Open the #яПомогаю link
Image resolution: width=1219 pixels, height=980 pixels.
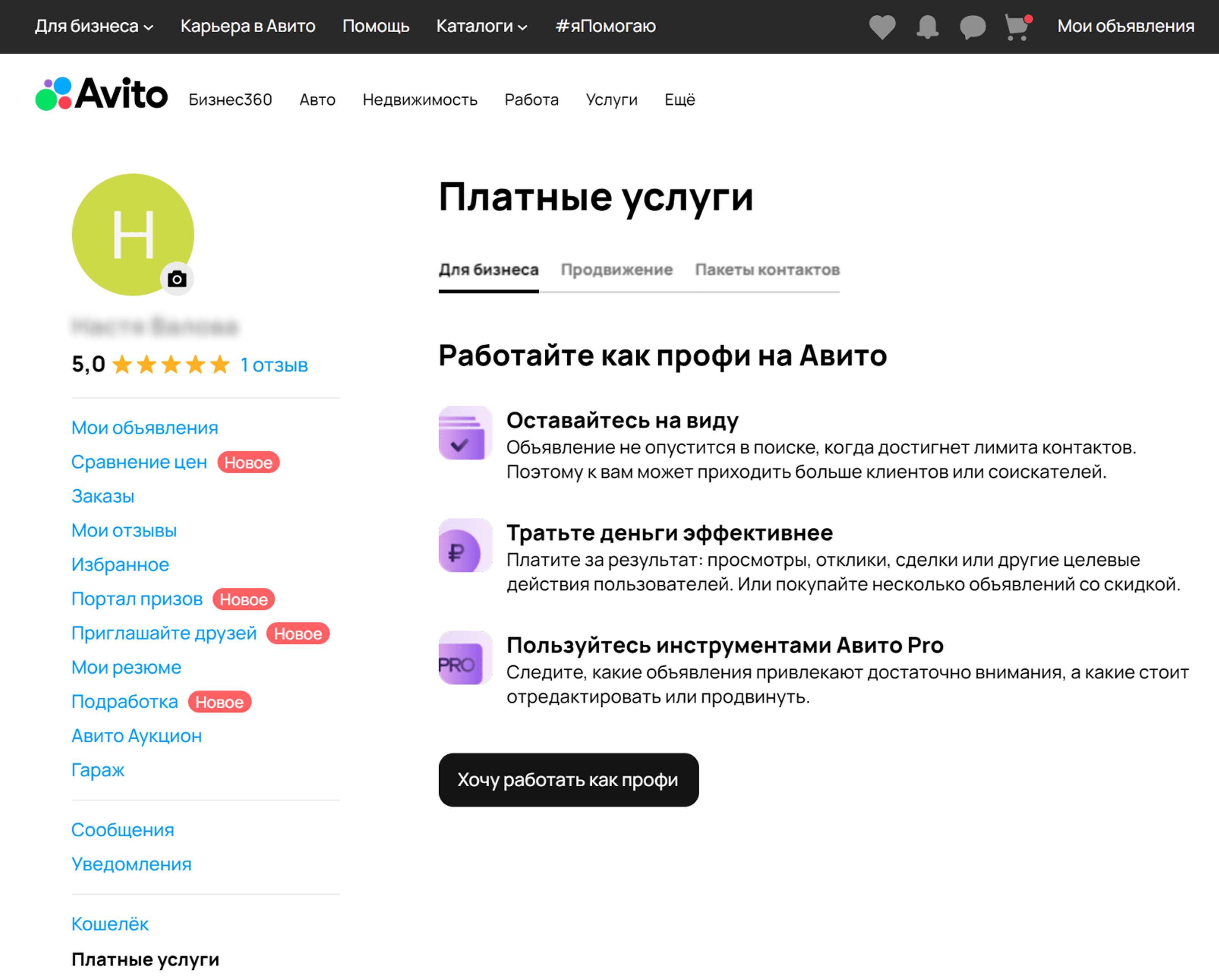(605, 26)
